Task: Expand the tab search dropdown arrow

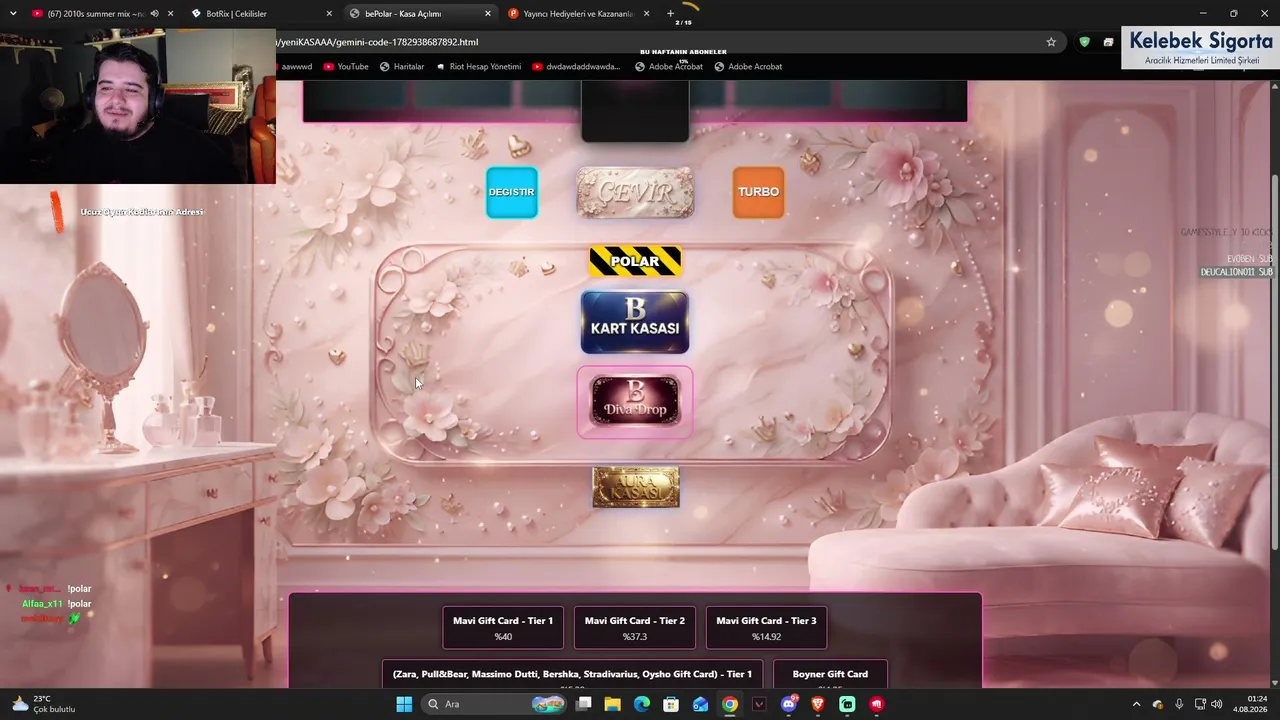Action: click(13, 14)
